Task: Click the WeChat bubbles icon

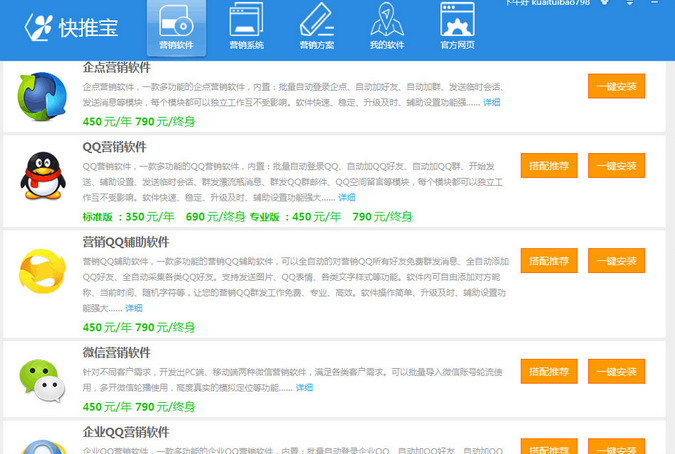Action: [x=42, y=380]
